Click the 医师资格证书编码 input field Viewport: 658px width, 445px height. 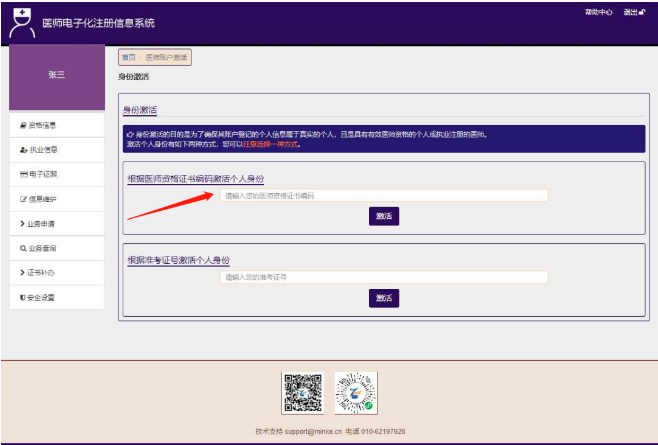(383, 196)
